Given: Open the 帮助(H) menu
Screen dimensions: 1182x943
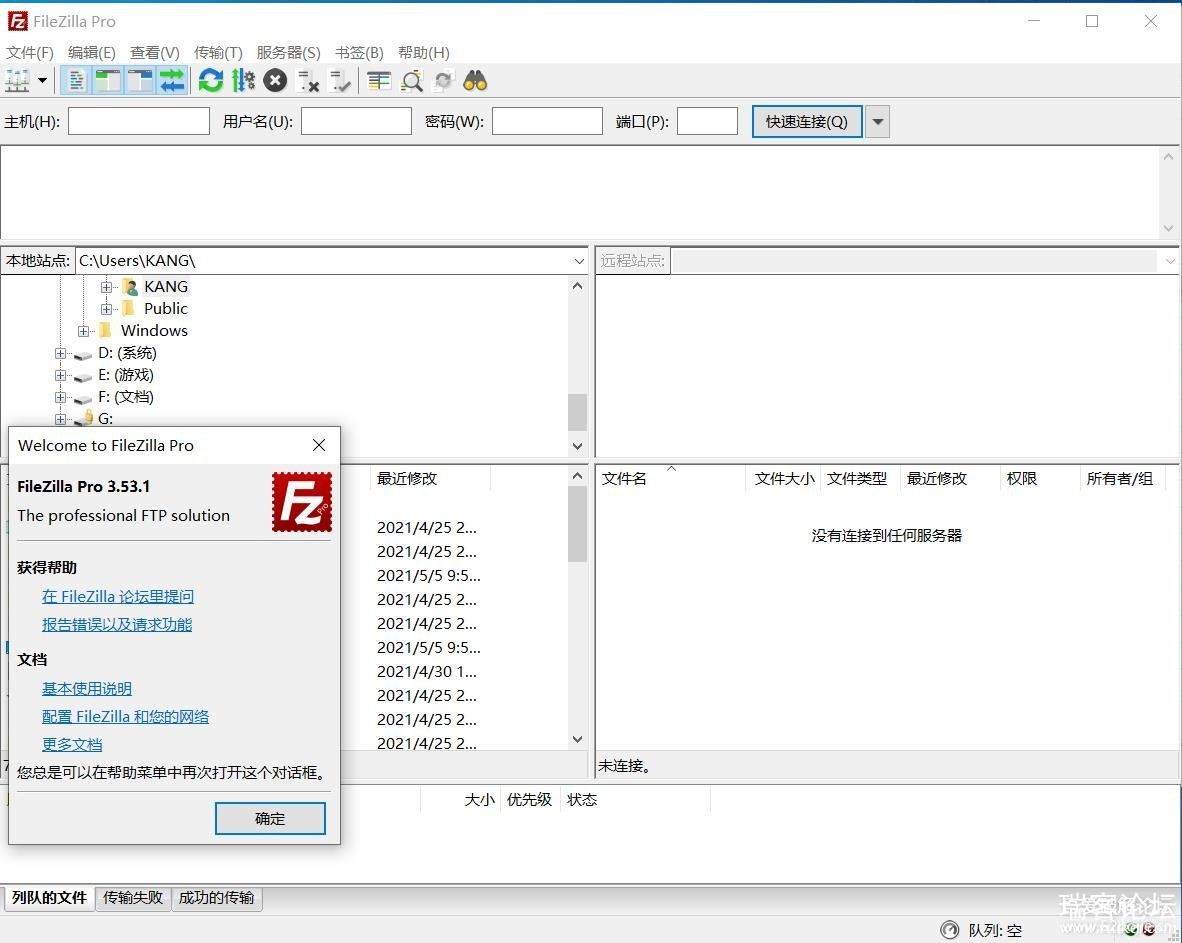Looking at the screenshot, I should tap(424, 53).
